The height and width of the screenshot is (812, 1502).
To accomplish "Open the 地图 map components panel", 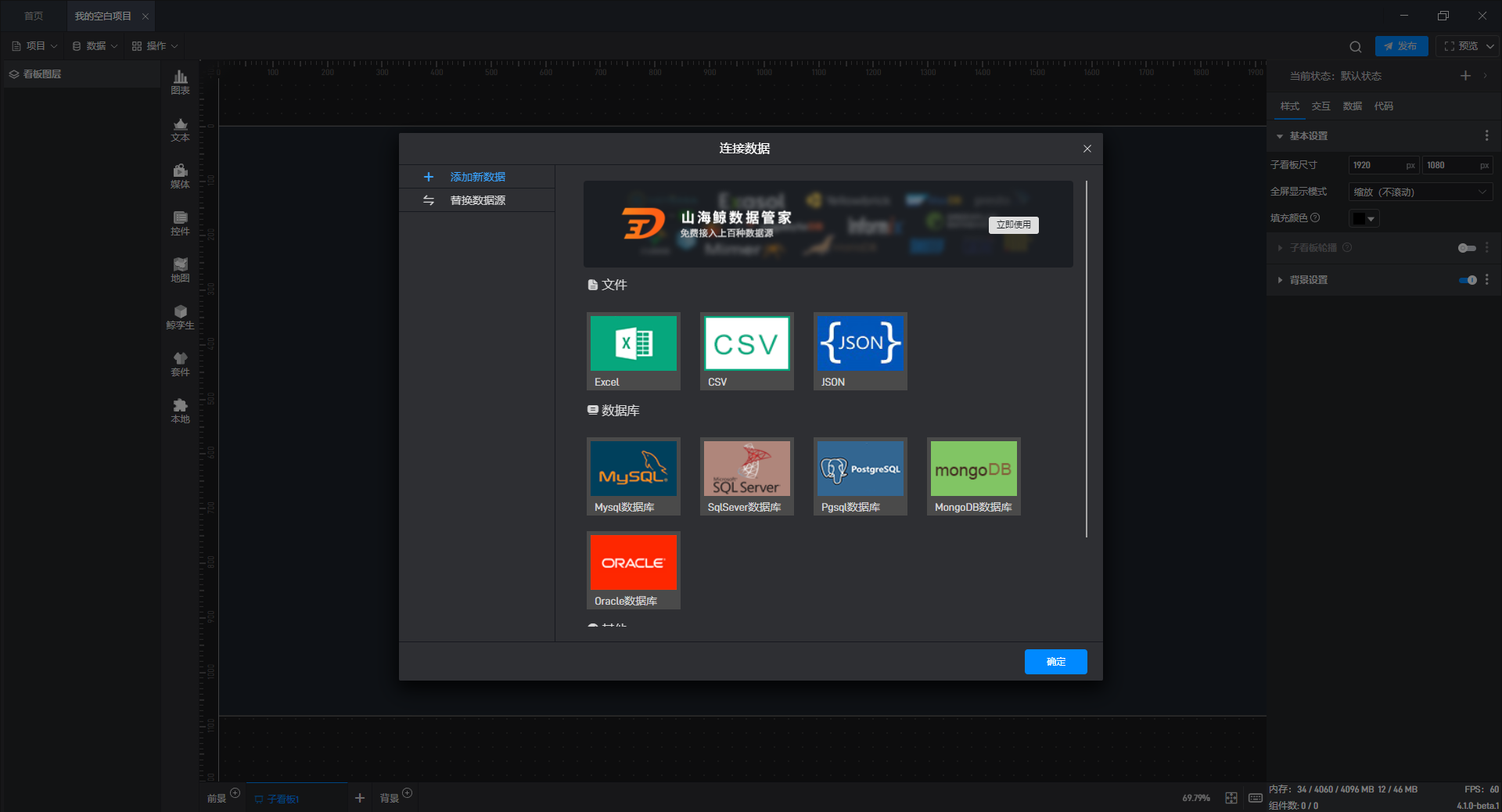I will pos(180,270).
